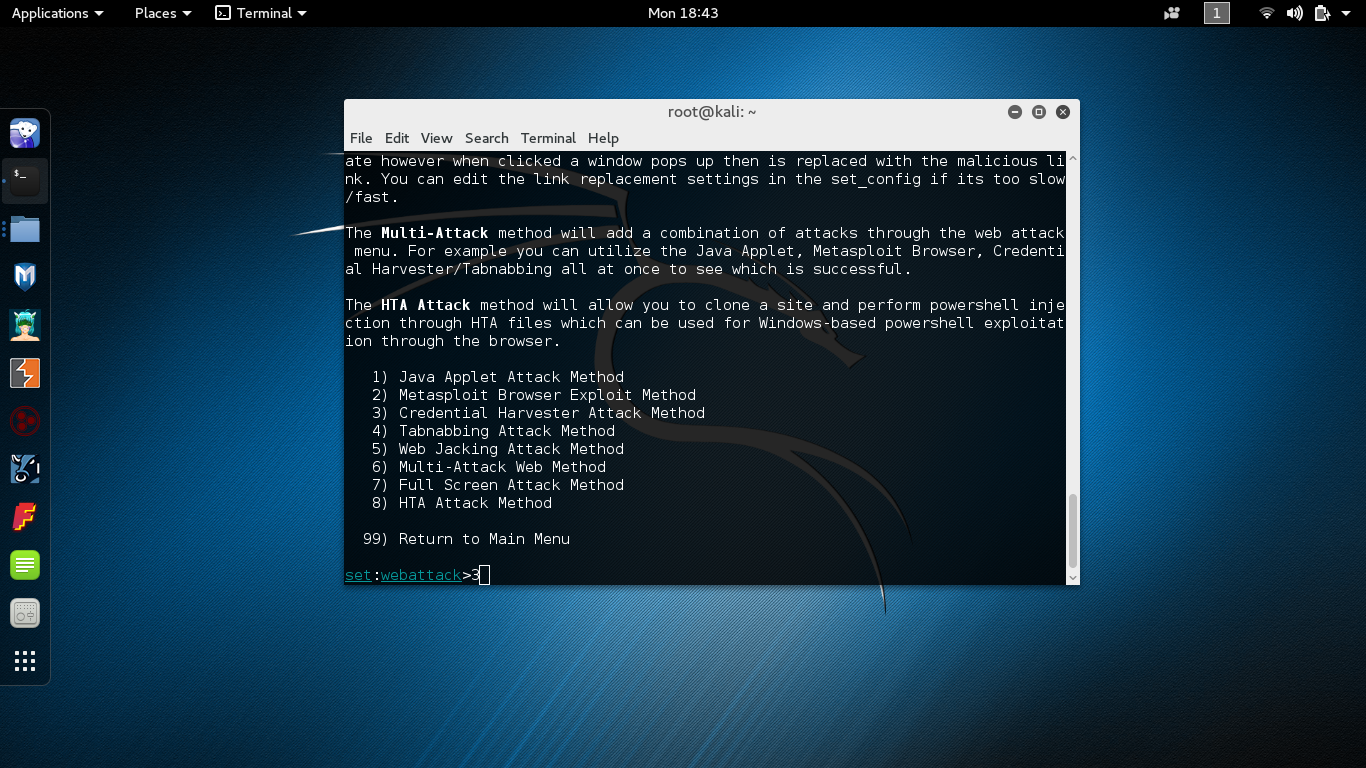This screenshot has width=1366, height=768.
Task: Click the battery status icon
Action: tap(1322, 13)
